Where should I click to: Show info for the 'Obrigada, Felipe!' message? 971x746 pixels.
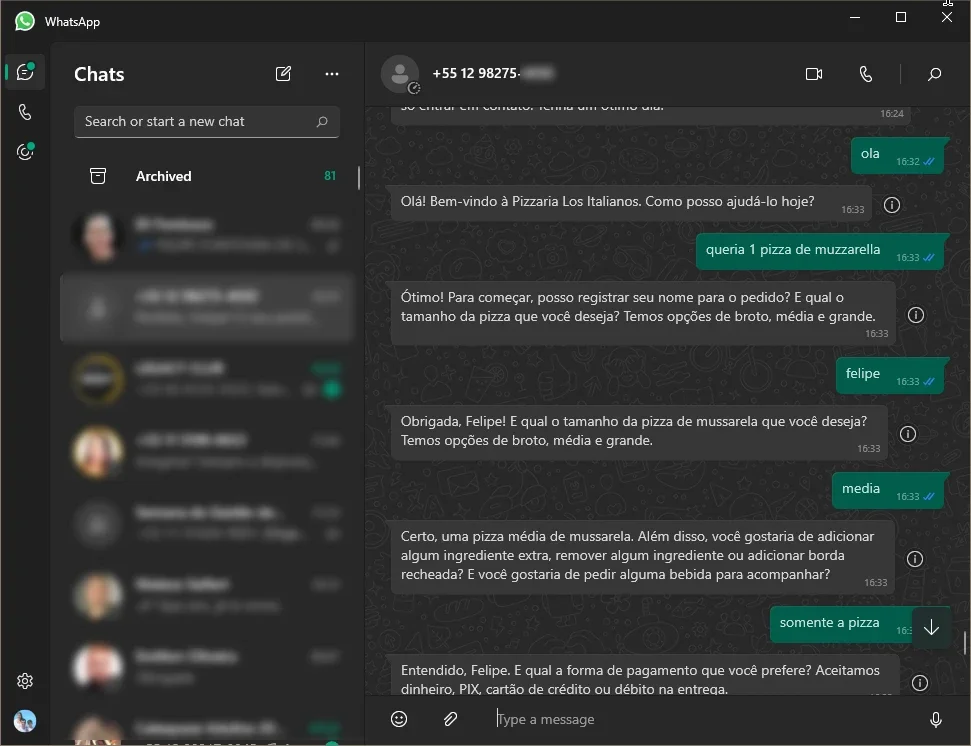tap(908, 434)
